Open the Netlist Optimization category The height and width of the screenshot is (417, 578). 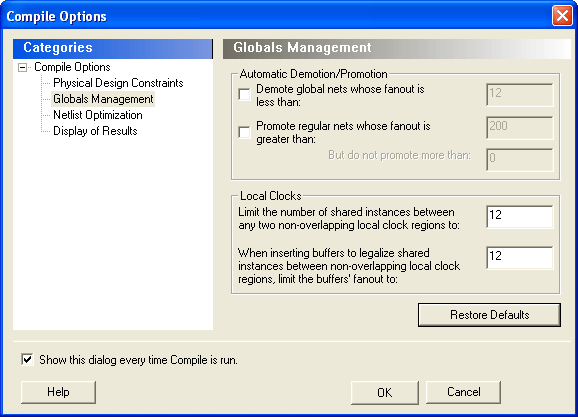(x=98, y=115)
